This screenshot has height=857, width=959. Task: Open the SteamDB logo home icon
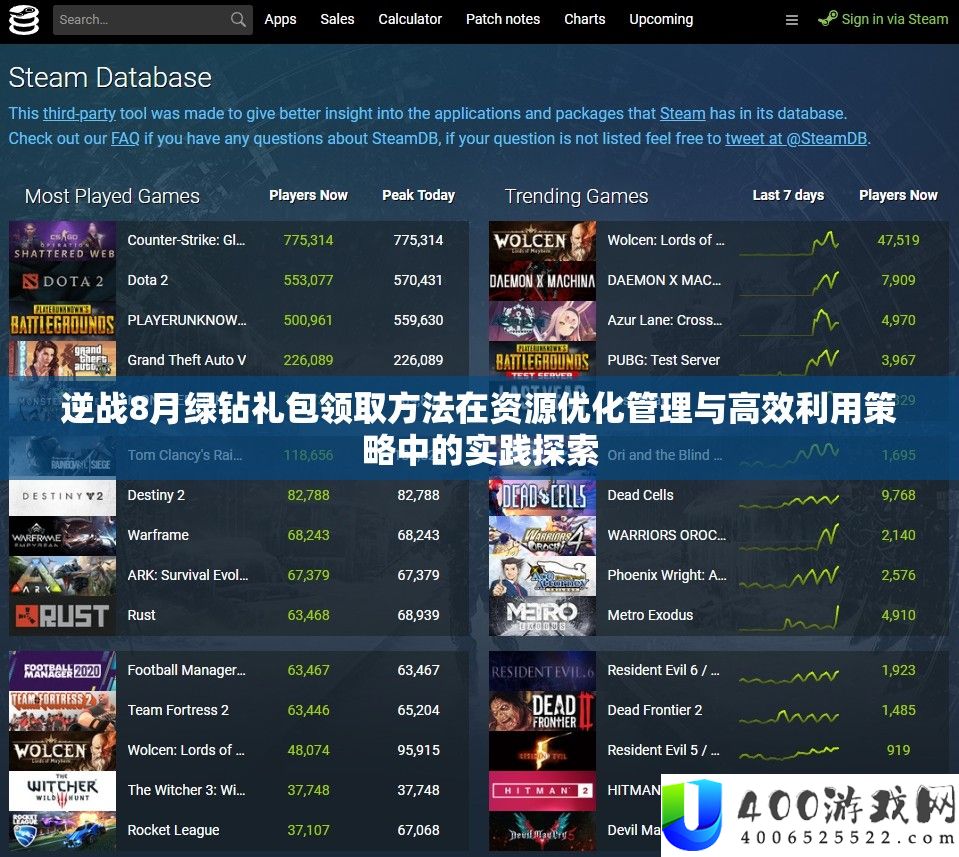point(24,20)
